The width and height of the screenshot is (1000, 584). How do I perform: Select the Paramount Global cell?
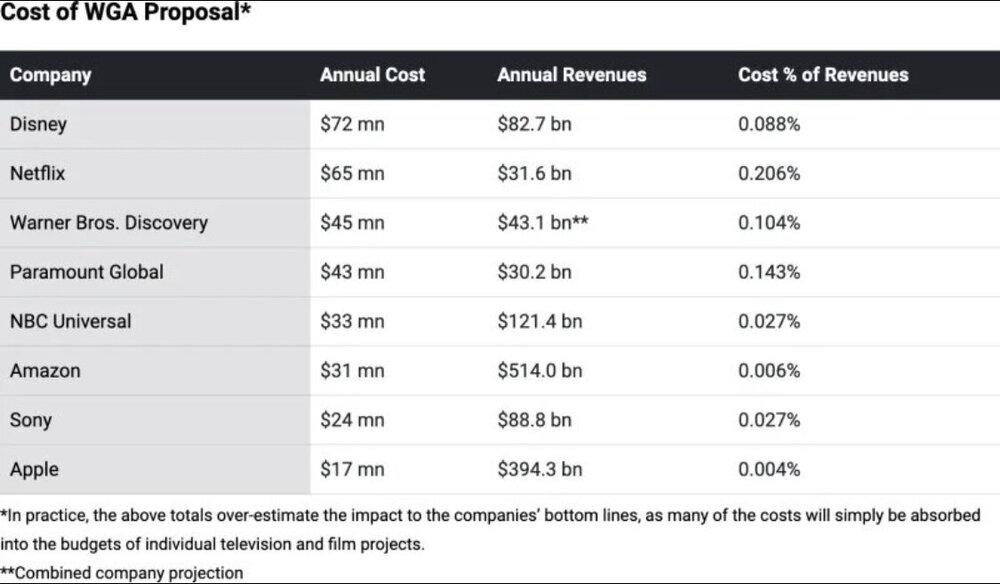click(x=86, y=272)
